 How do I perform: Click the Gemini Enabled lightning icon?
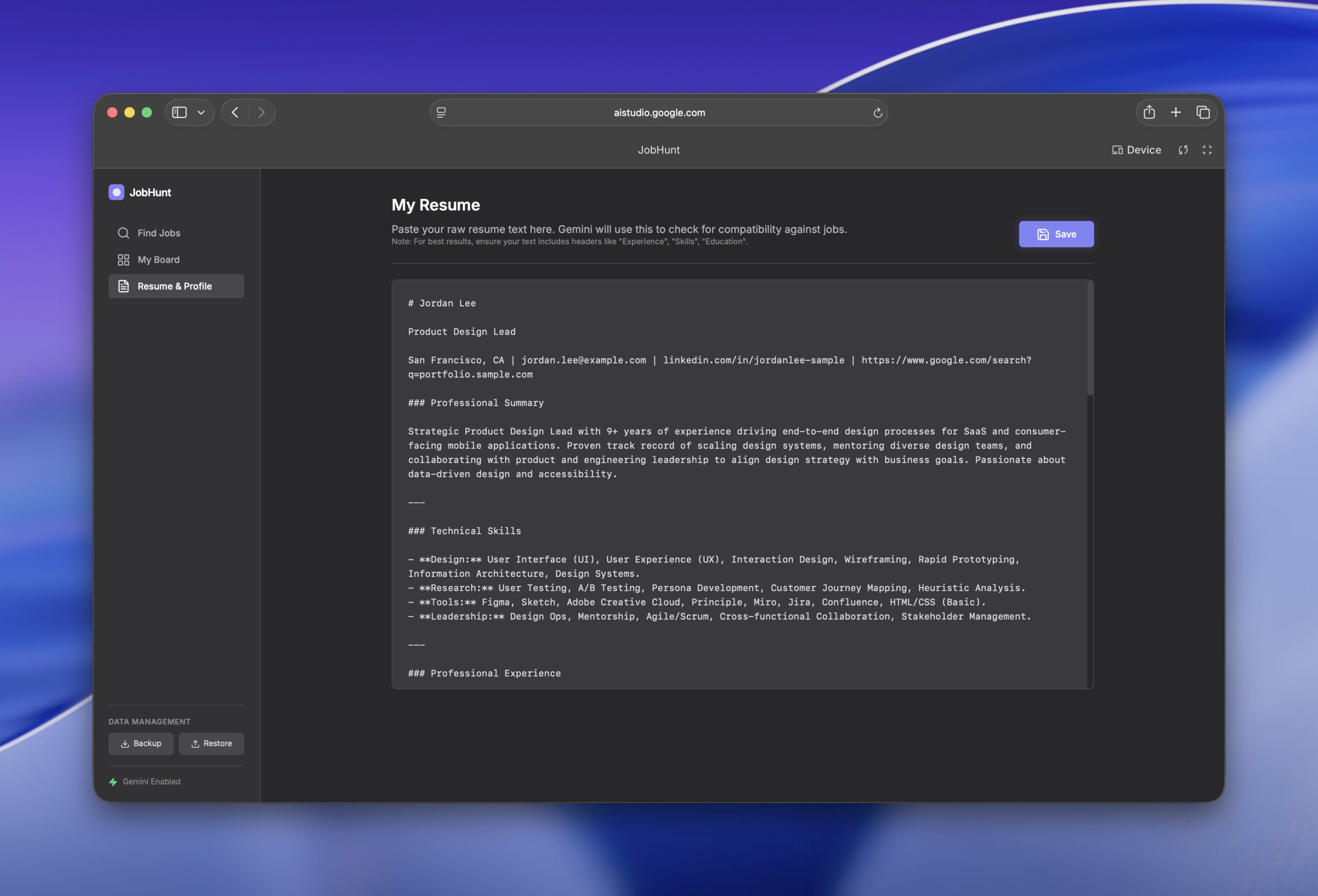113,782
